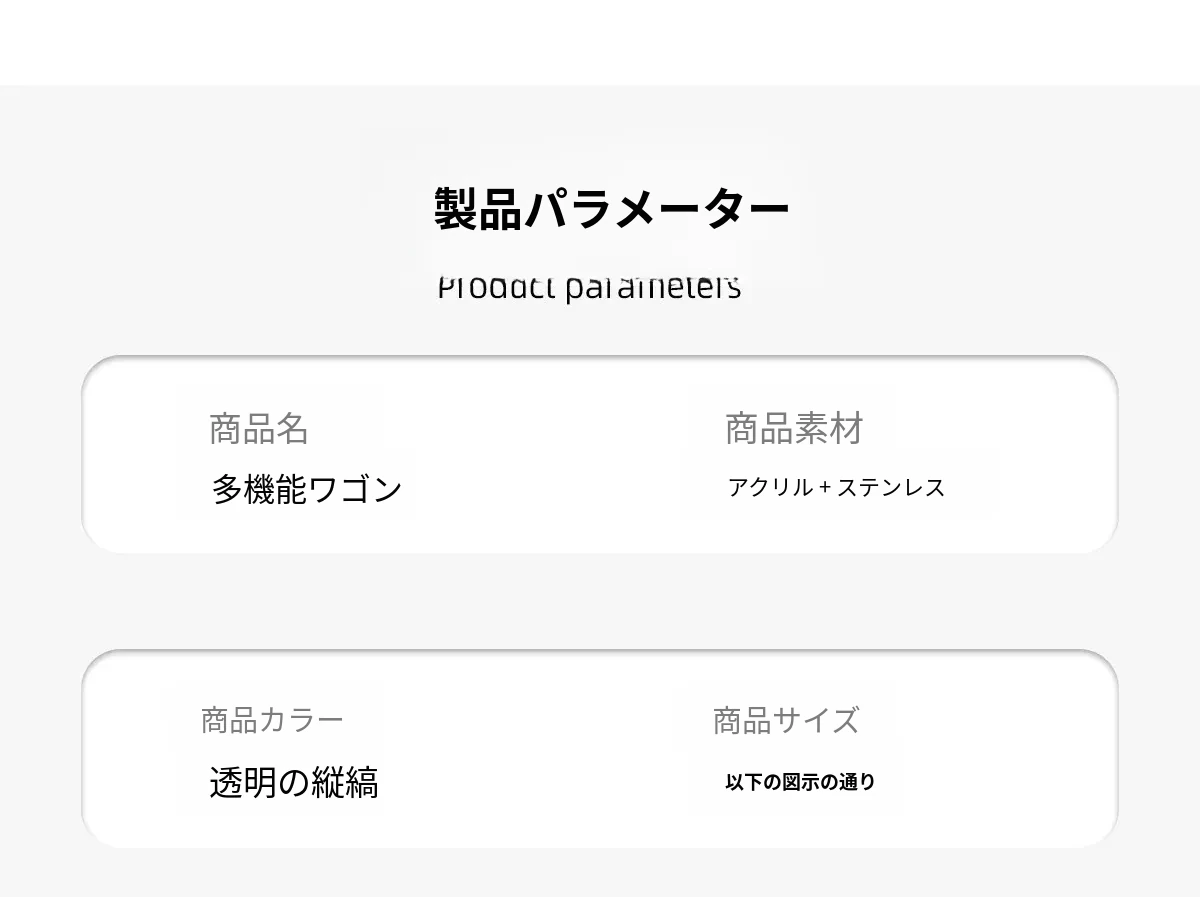
Task: Click the 多機能ワゴン product name value
Action: (x=306, y=489)
